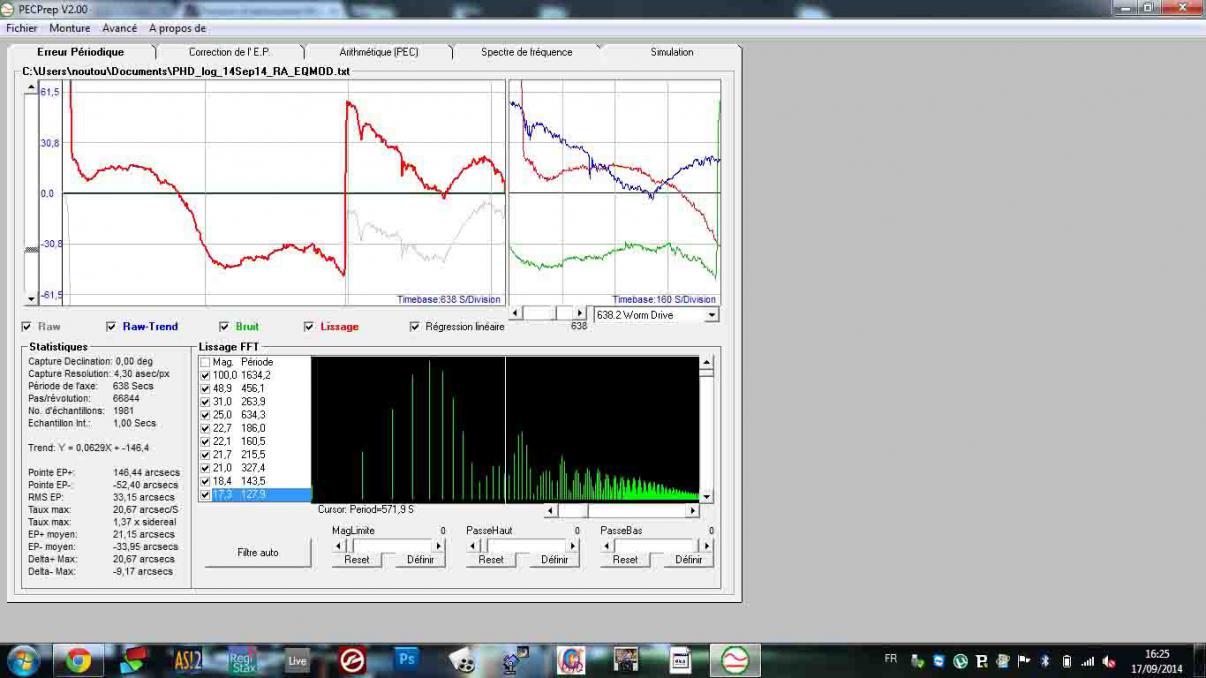Open the Spectre de fréquence tab
The width and height of the screenshot is (1206, 678).
pyautogui.click(x=526, y=52)
